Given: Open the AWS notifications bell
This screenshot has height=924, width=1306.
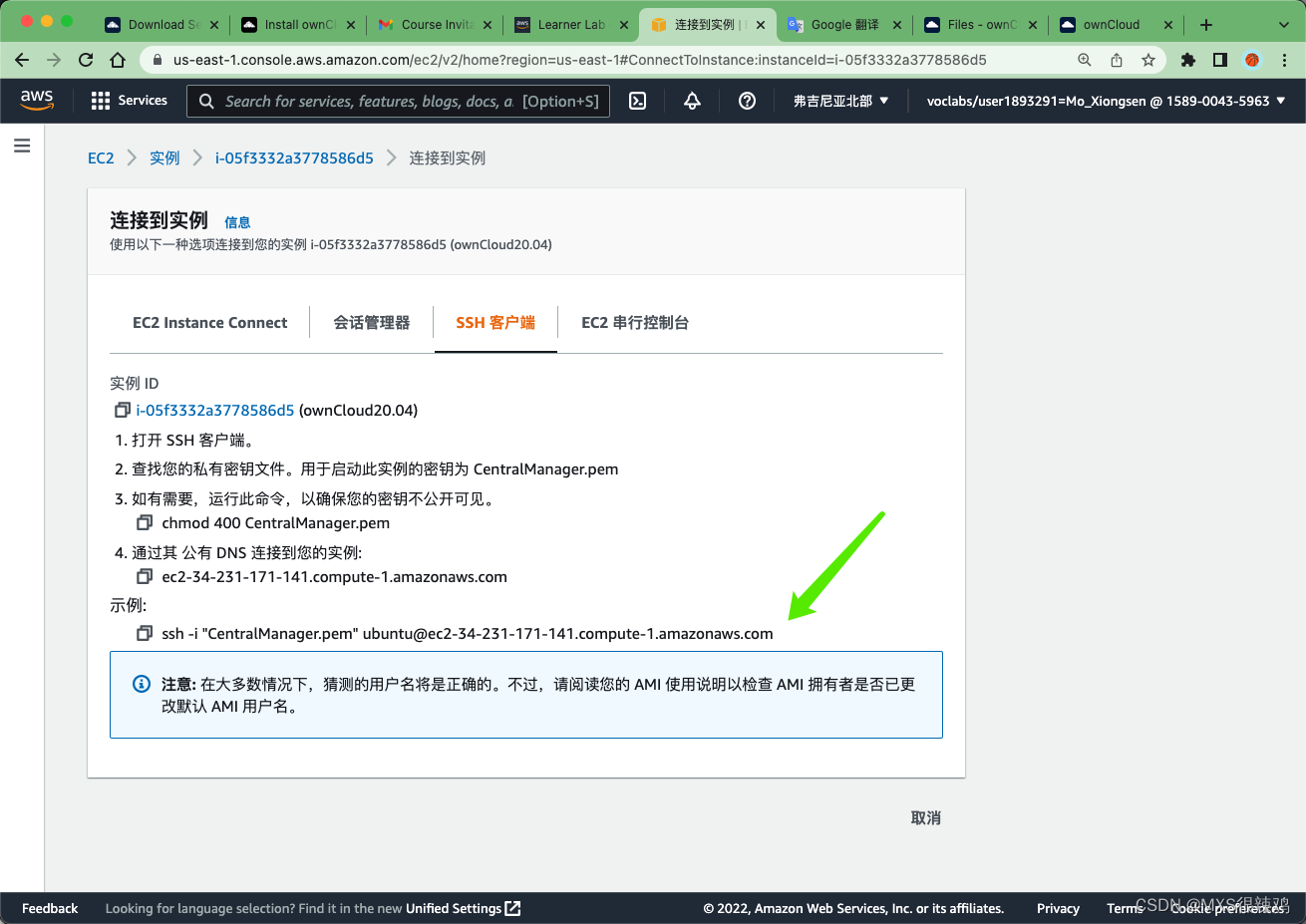Looking at the screenshot, I should 692,100.
